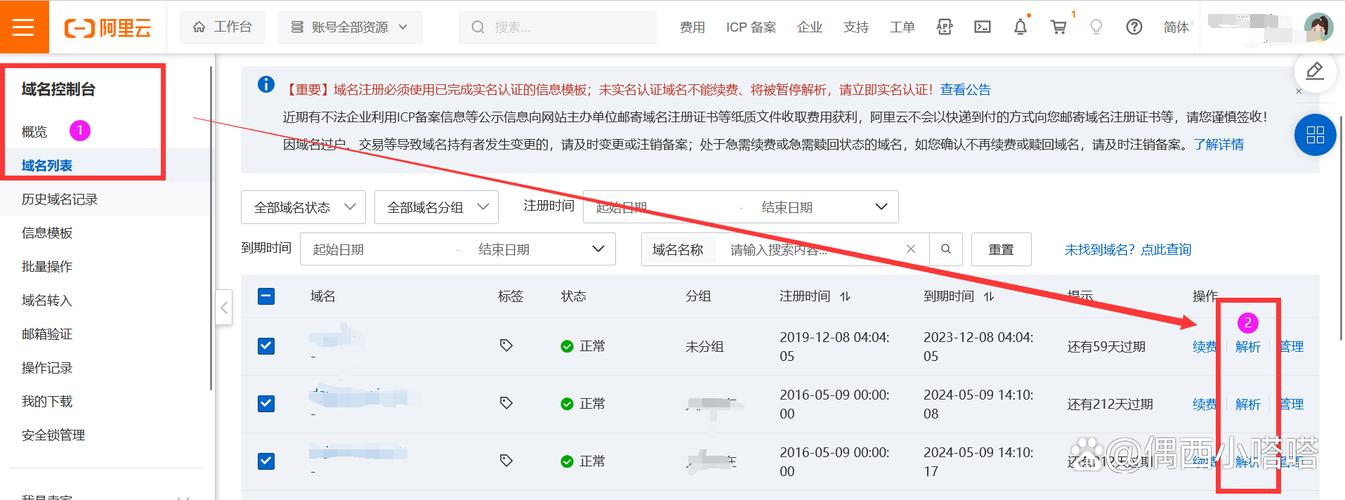This screenshot has height=500, width=1345.
Task: Select 概览 in the sidebar
Action: pos(34,131)
